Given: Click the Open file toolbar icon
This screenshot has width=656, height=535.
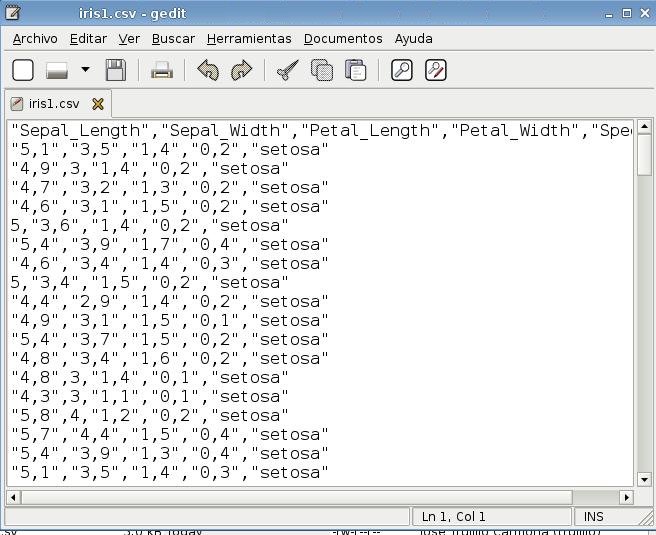Looking at the screenshot, I should (57, 70).
